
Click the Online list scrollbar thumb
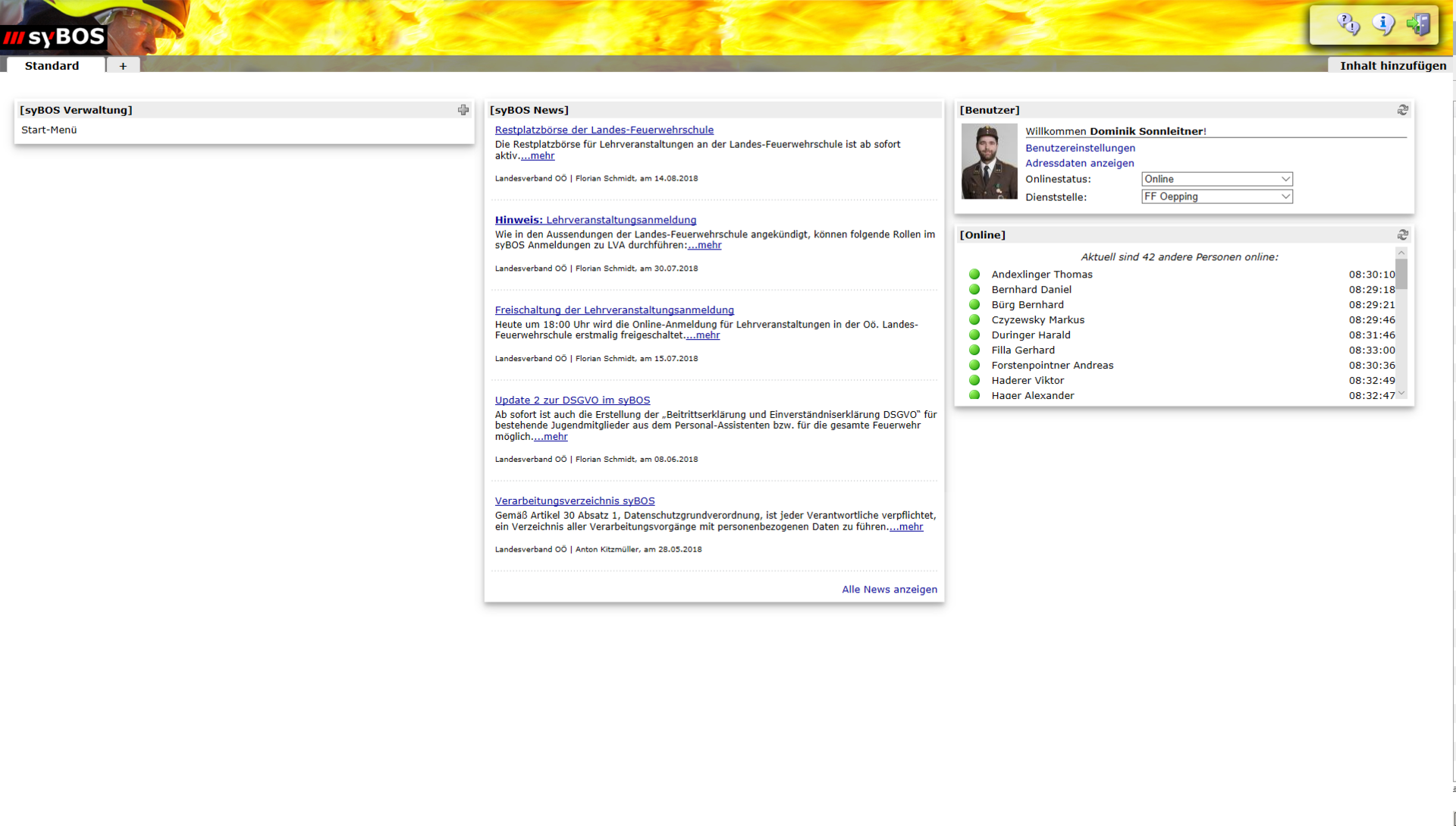pyautogui.click(x=1401, y=274)
